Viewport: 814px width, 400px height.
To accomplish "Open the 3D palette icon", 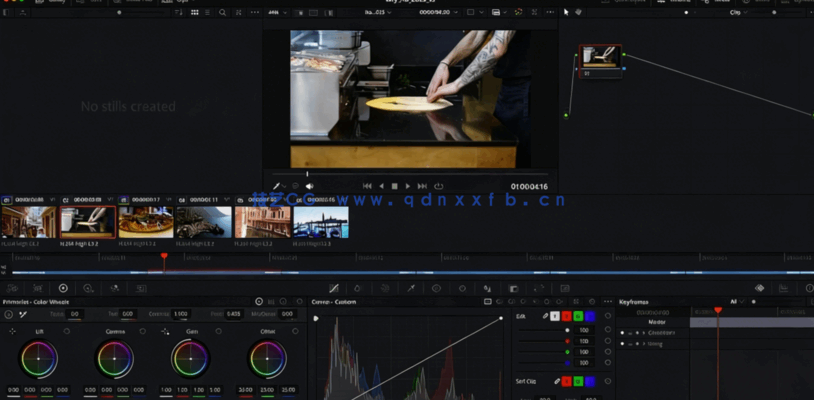I will 565,288.
